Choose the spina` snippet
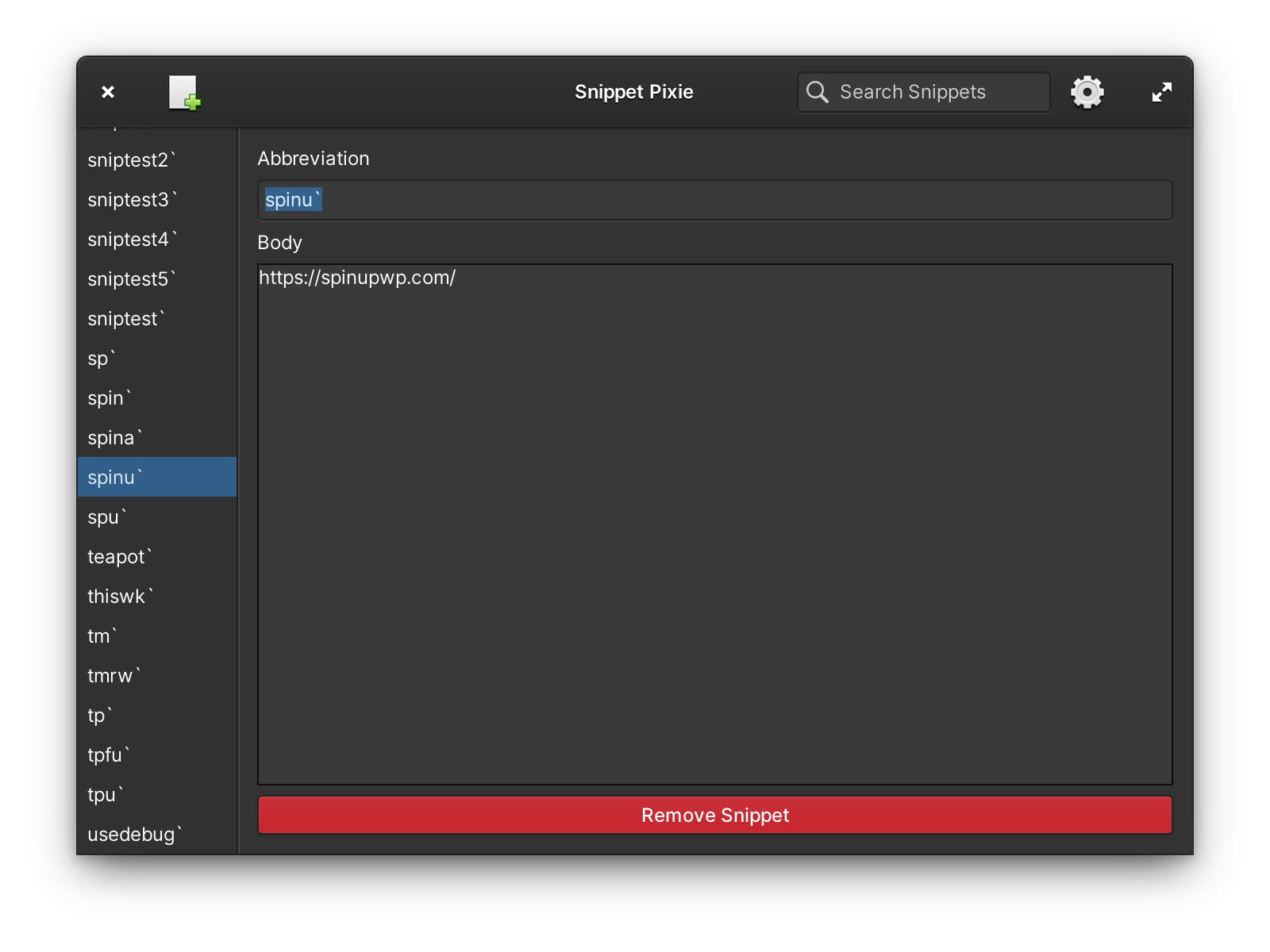 coord(115,438)
